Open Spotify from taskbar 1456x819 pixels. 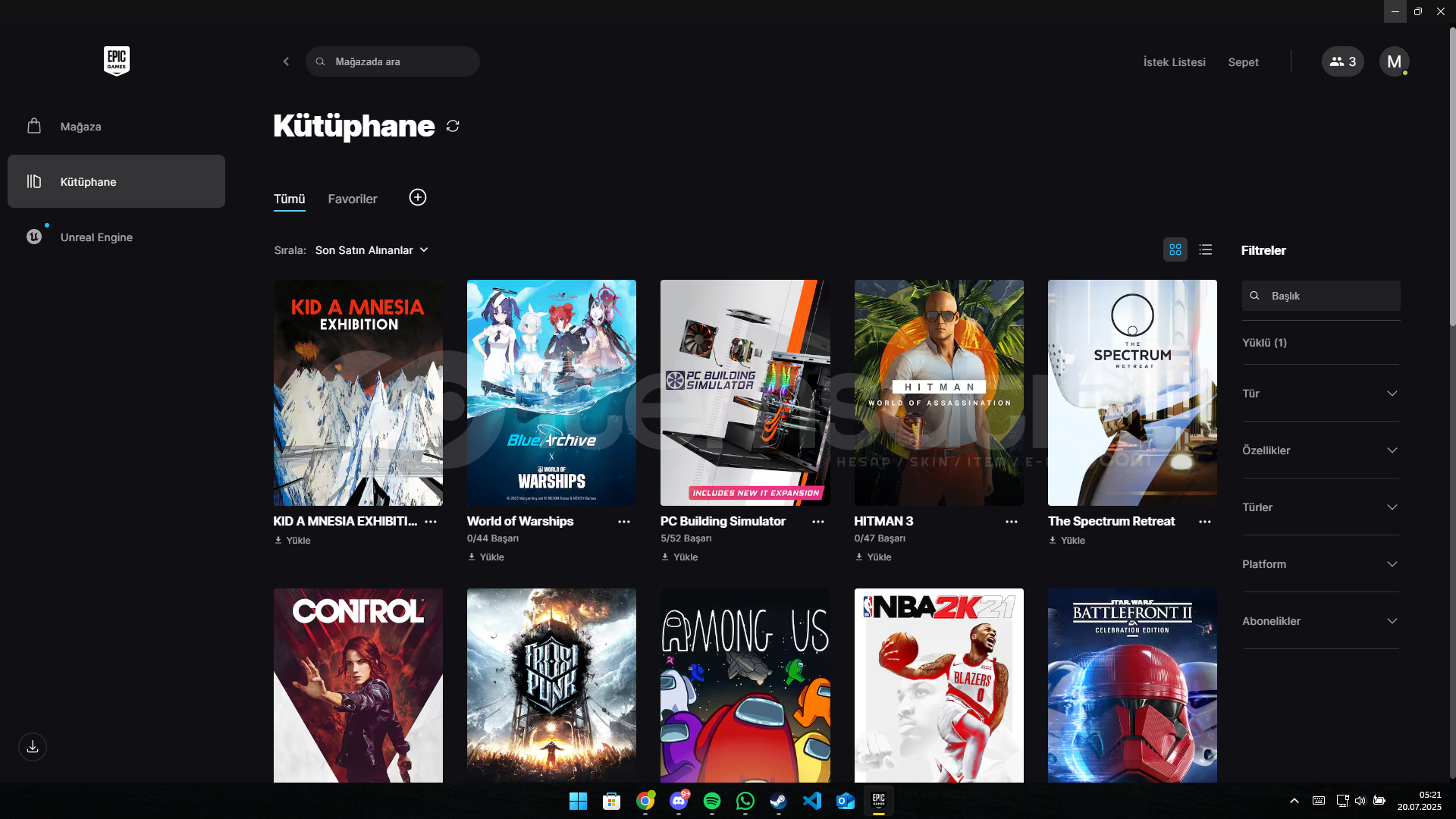coord(712,801)
